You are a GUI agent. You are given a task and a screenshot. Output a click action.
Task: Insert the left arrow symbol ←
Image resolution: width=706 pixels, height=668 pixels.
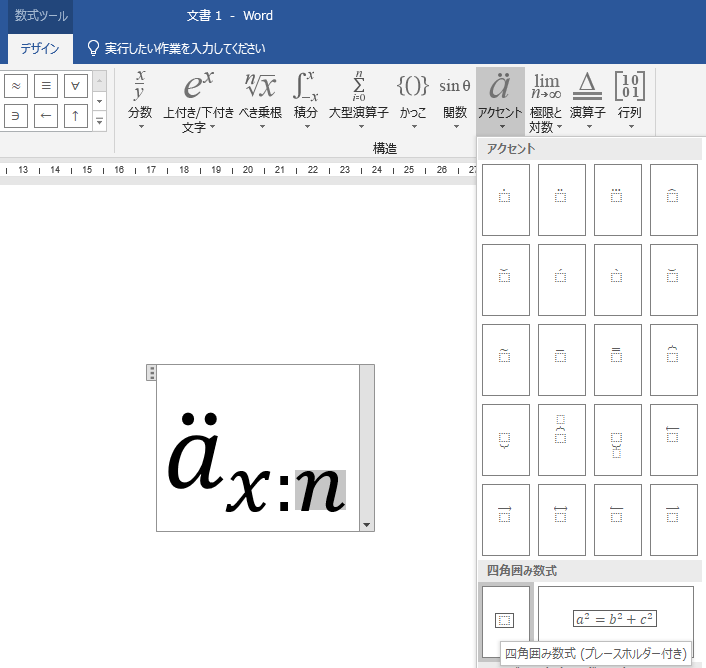(x=45, y=116)
